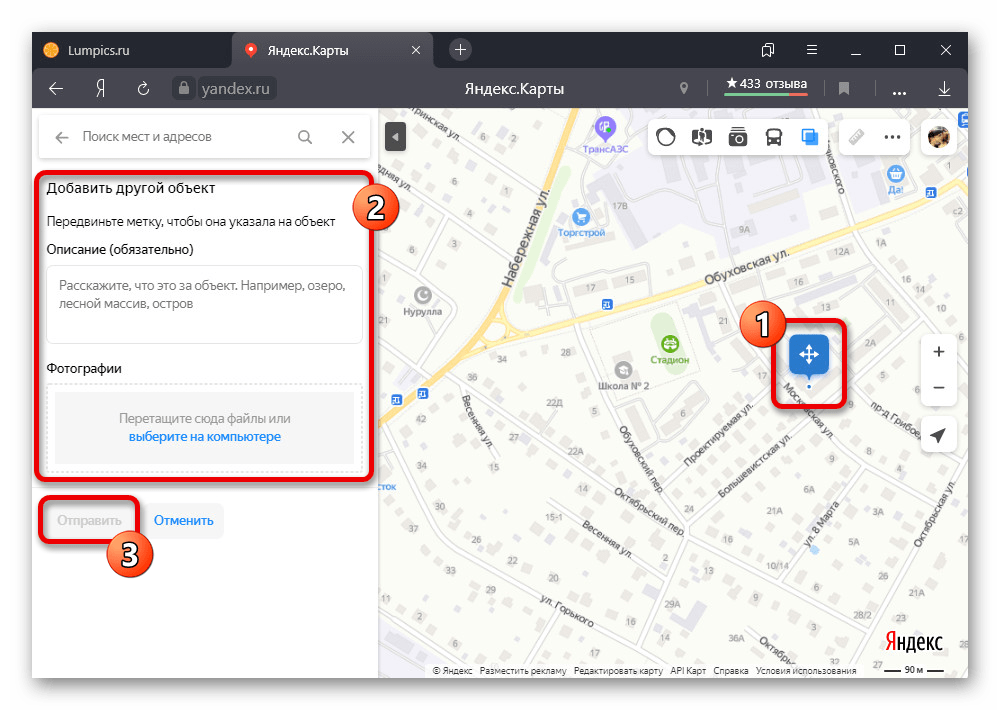
Task: Open the map layers selector
Action: pyautogui.click(x=809, y=137)
